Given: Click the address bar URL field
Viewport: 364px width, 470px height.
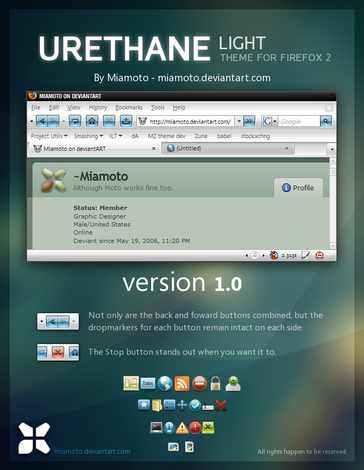Looking at the screenshot, I should pos(190,121).
